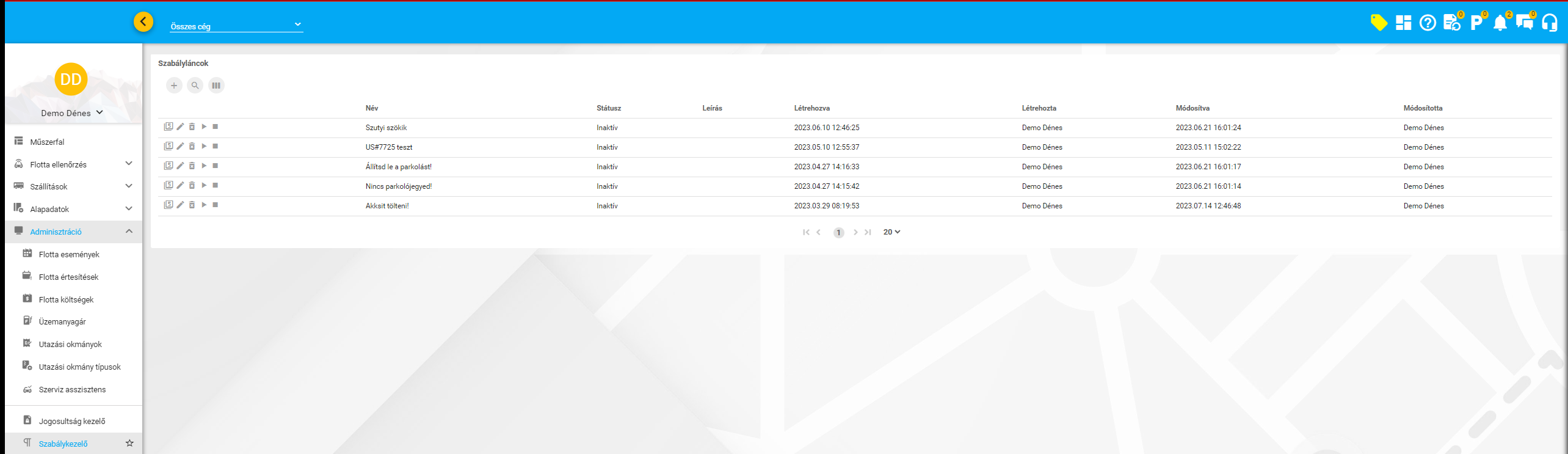
Task: Add a new rule chain with plus button
Action: pos(174,86)
